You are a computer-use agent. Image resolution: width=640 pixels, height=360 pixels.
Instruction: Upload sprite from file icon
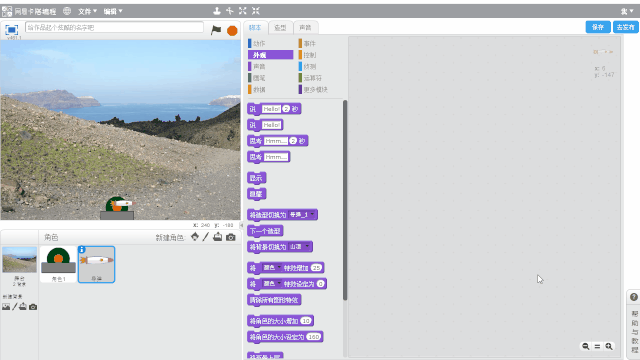tap(218, 237)
